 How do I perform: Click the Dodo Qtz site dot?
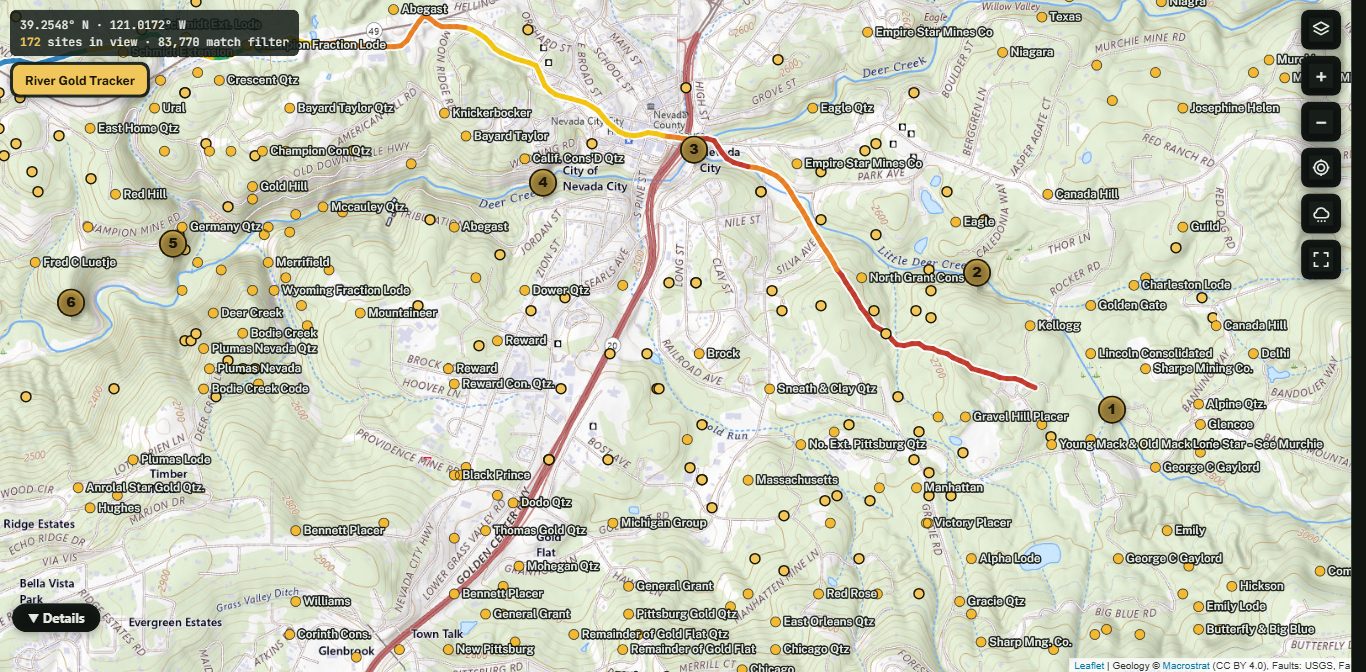[x=513, y=503]
